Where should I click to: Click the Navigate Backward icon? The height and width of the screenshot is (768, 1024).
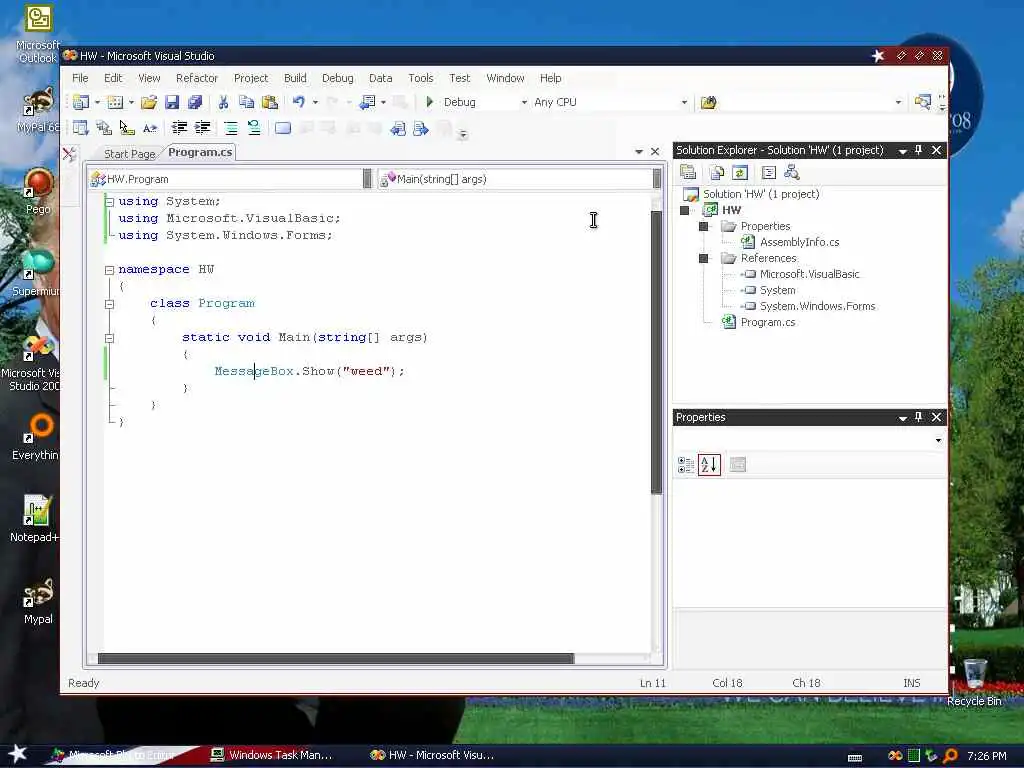pyautogui.click(x=368, y=102)
